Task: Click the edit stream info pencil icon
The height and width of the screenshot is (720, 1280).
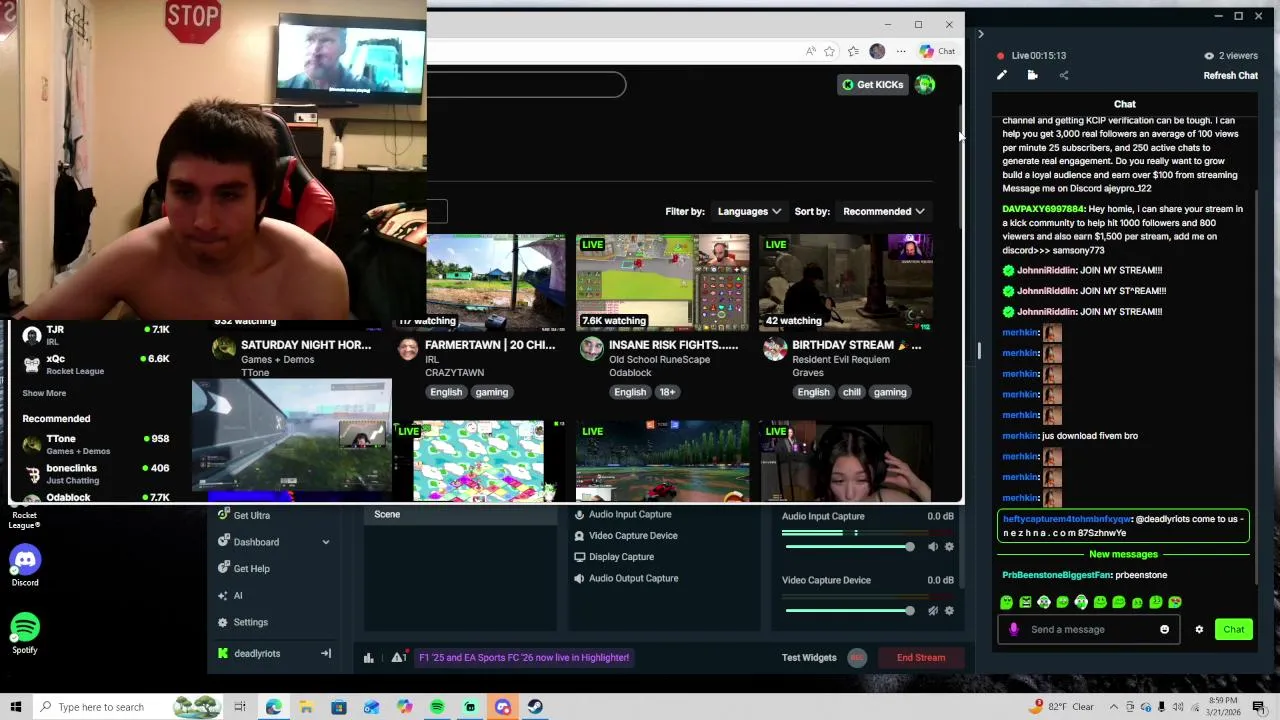Action: click(1002, 76)
